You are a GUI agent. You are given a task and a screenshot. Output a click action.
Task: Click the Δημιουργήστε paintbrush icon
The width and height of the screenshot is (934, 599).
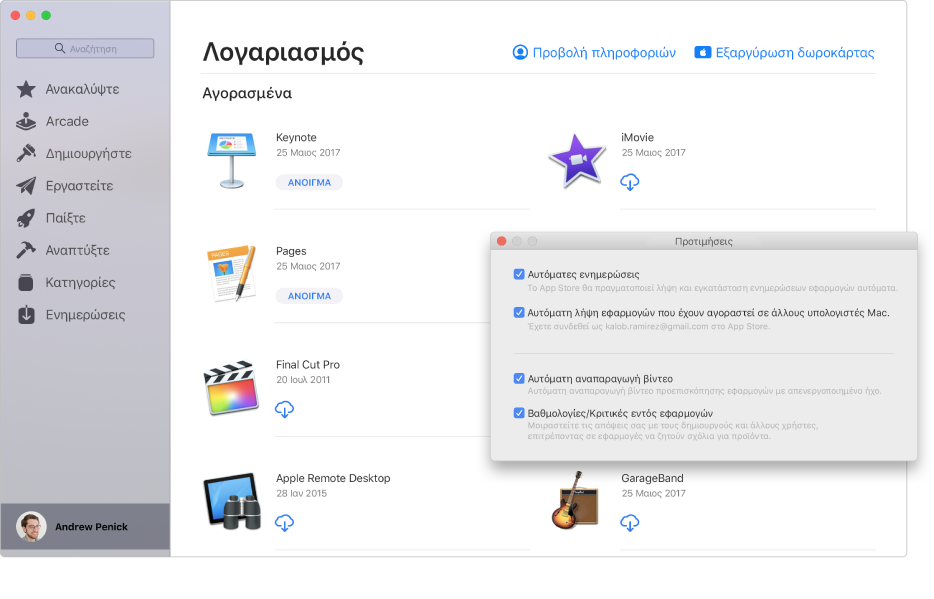pos(26,154)
